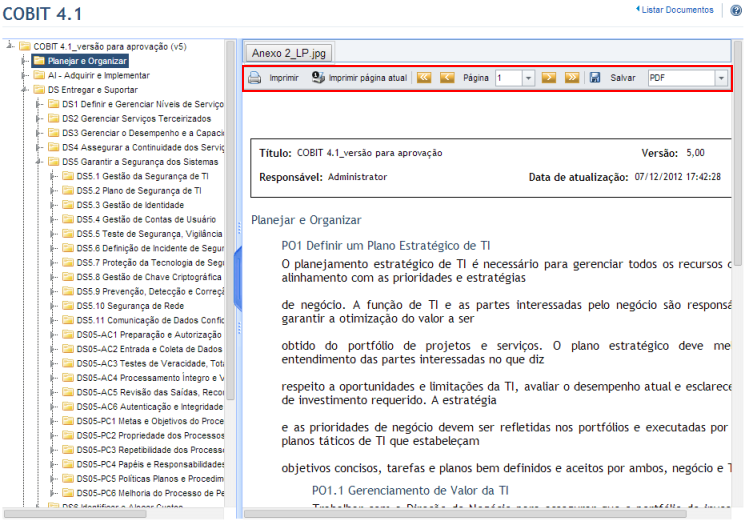This screenshot has height=521, width=745.
Task: Click folder icon of DS5.3 Gestão de Identidade
Action: point(68,205)
